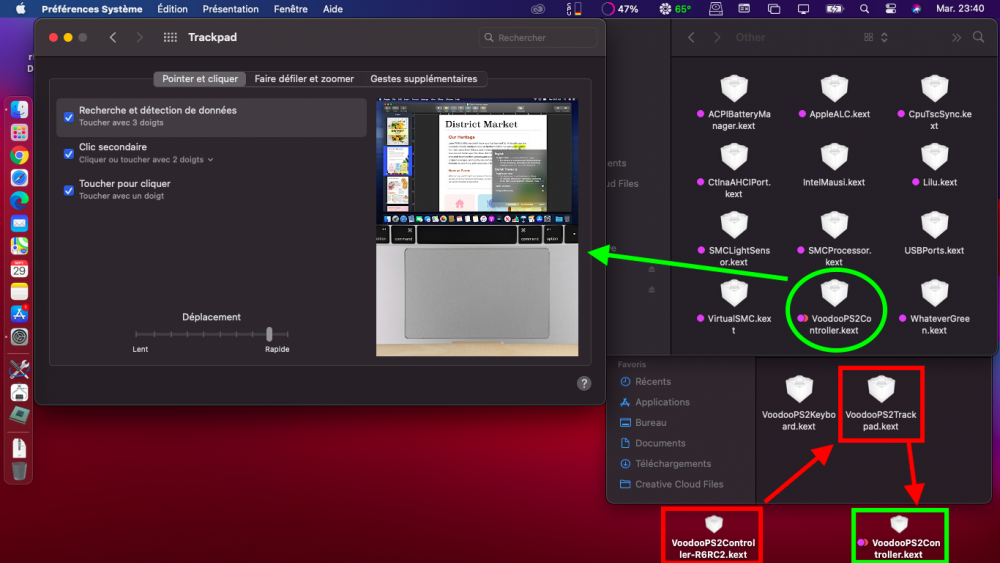Click the Rechercher search field
This screenshot has width=1000, height=563.
(x=538, y=38)
